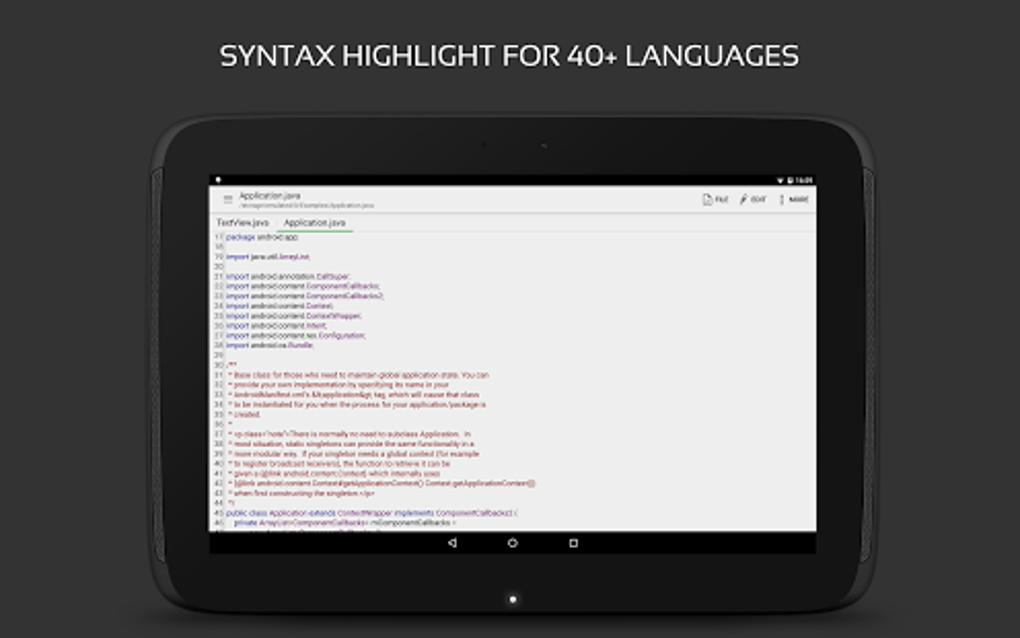
Task: Tap the page indicator dot below the tablet
Action: (x=511, y=598)
